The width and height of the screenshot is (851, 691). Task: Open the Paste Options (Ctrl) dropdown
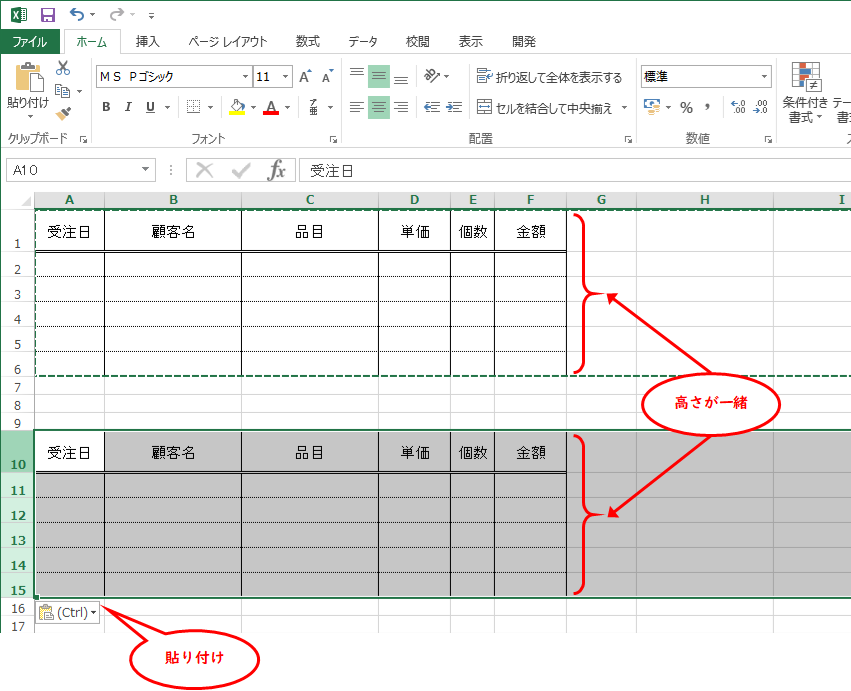[68, 613]
